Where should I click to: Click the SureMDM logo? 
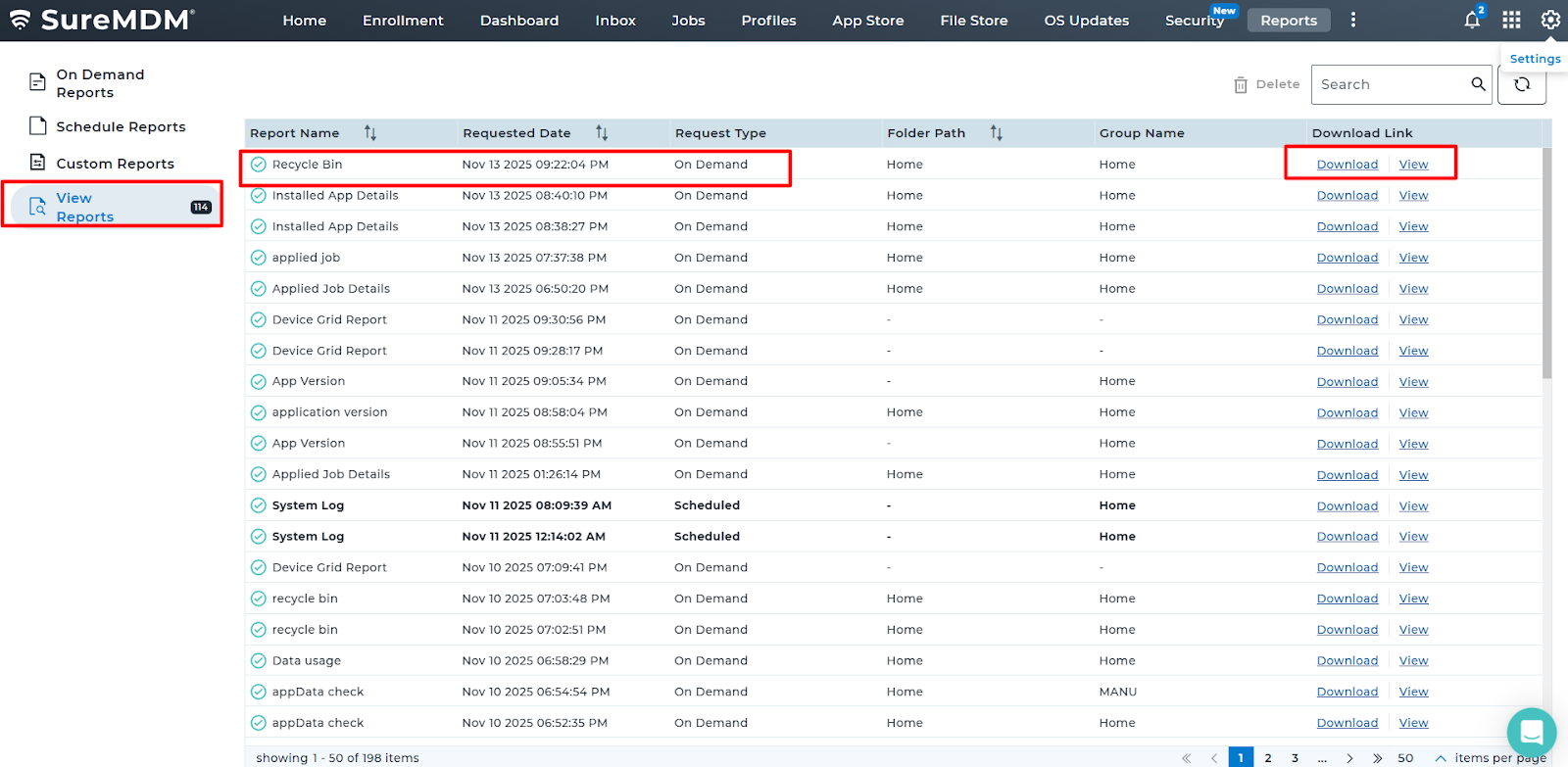[x=103, y=21]
